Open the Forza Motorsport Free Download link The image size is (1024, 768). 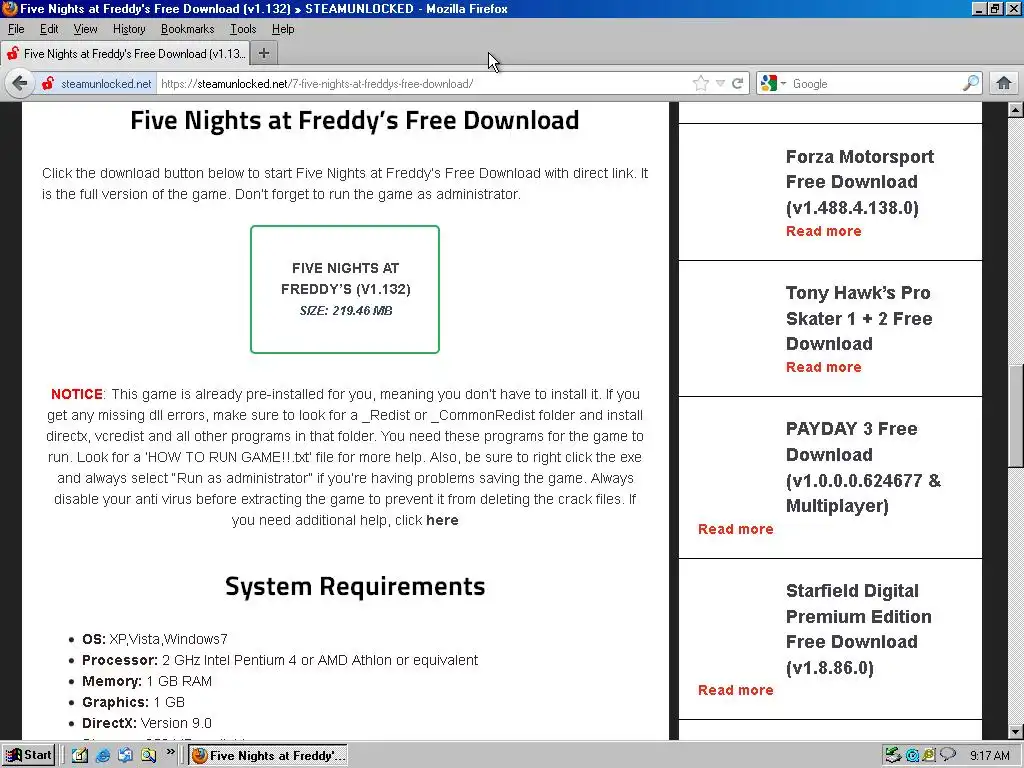[859, 182]
